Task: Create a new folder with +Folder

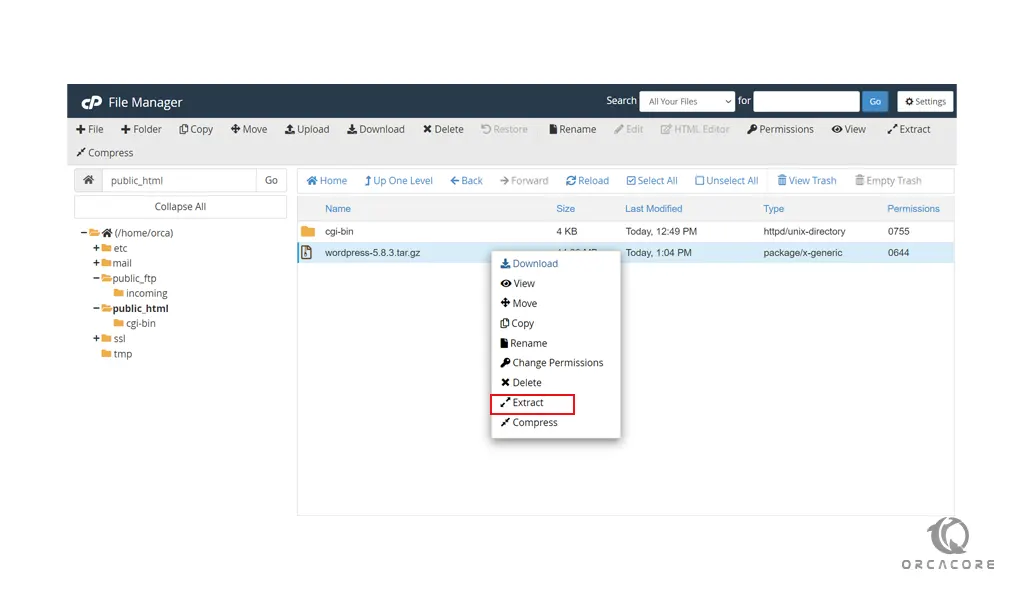Action: point(141,129)
